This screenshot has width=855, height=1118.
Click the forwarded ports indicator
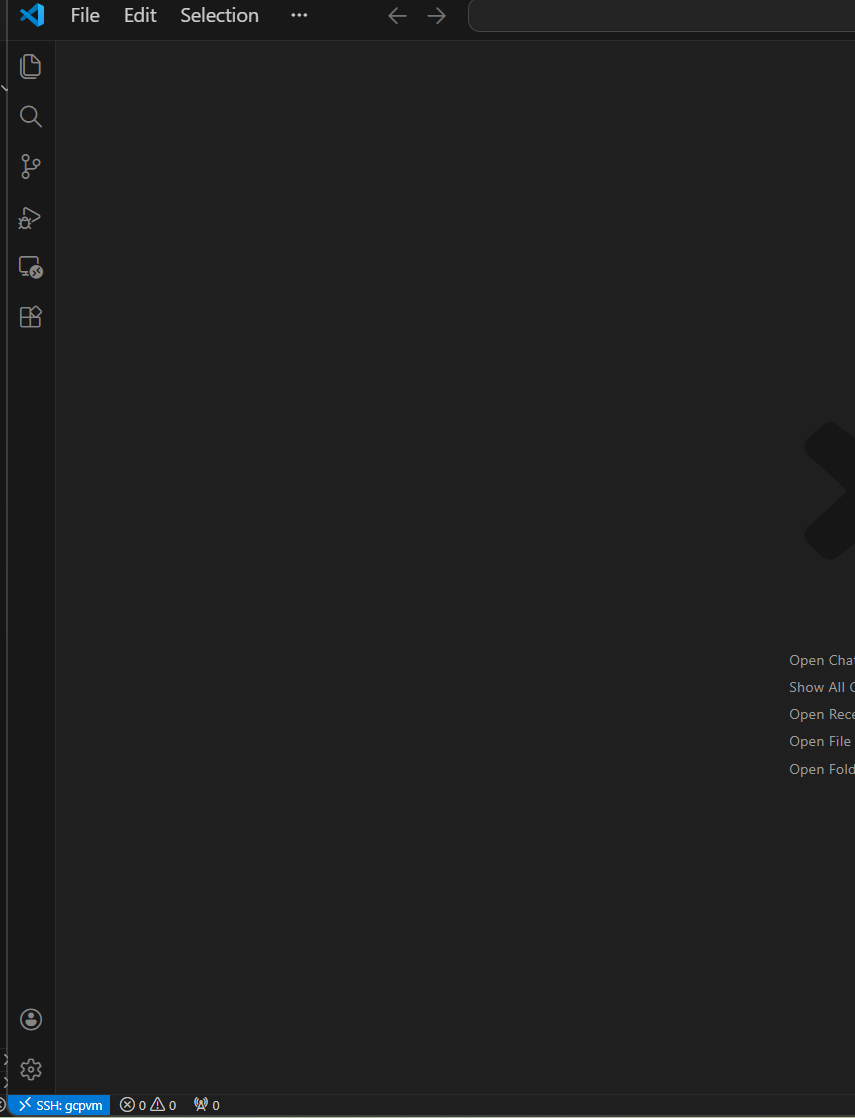[x=206, y=1105]
